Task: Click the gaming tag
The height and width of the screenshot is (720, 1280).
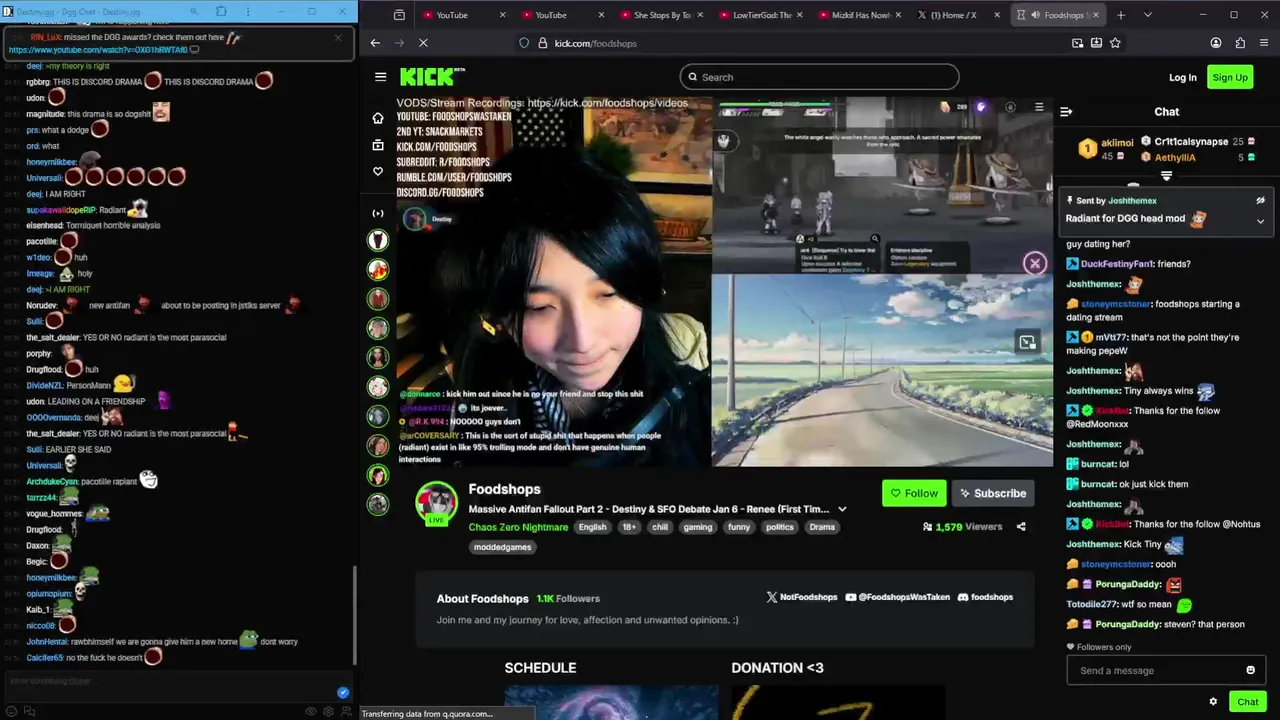Action: coord(698,527)
